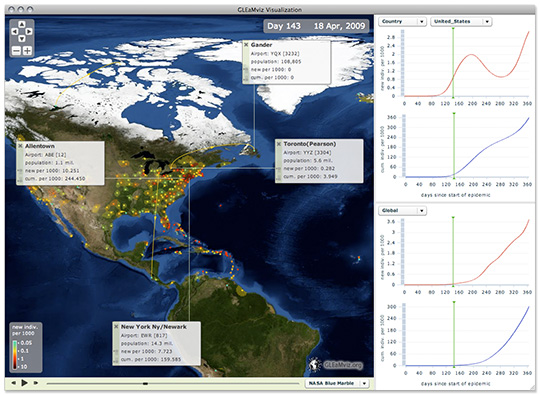Image resolution: width=540 pixels, height=395 pixels.
Task: Open the Country aggregation level dropdown
Action: click(x=402, y=21)
